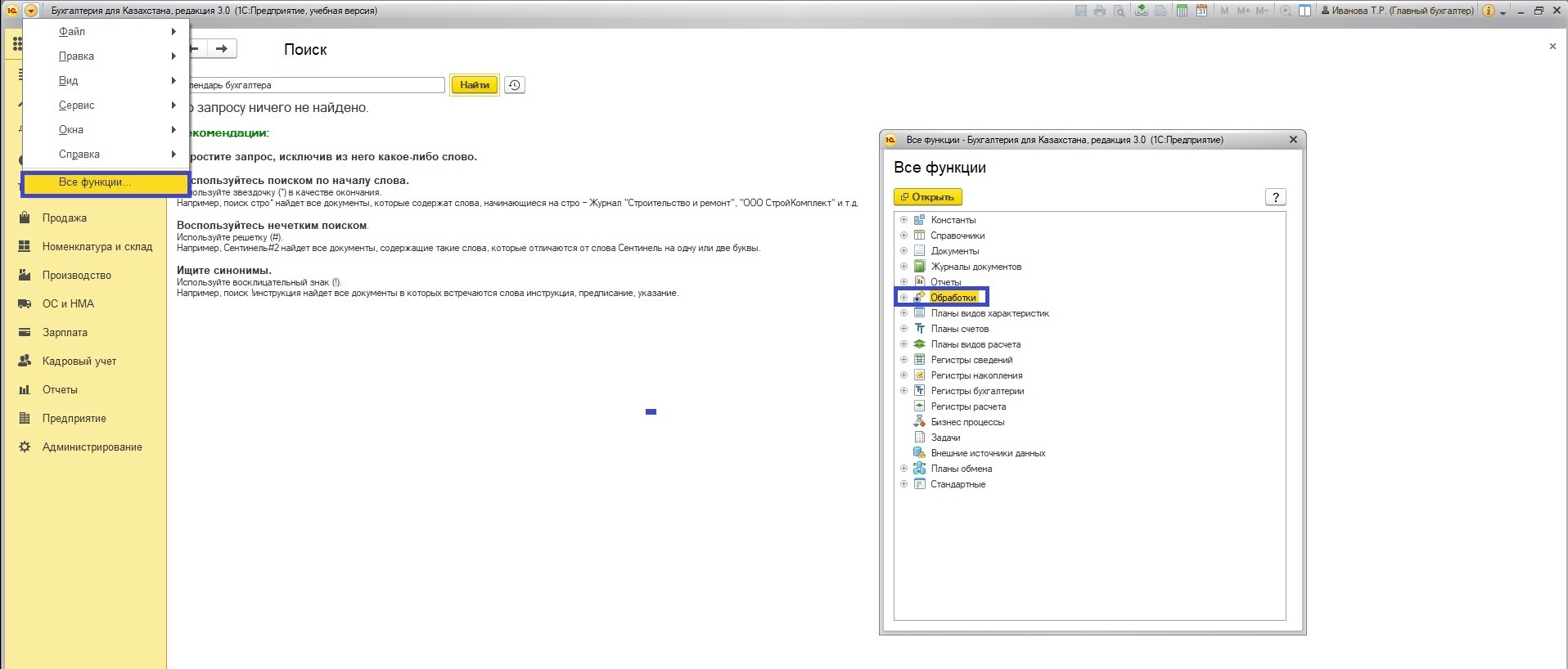Click the Get Link icon with green arrow

(1141, 11)
